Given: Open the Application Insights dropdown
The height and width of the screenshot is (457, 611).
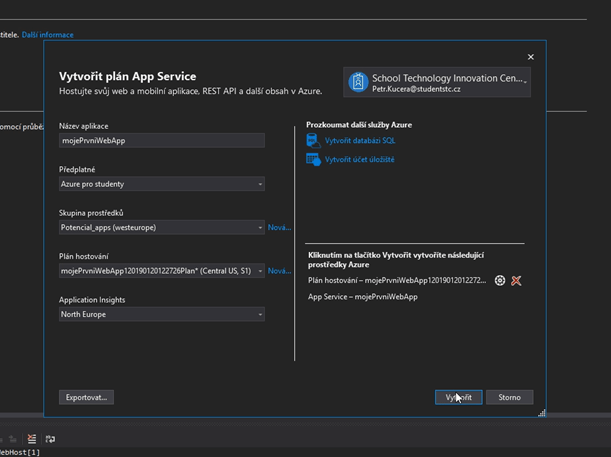Looking at the screenshot, I should coord(162,314).
